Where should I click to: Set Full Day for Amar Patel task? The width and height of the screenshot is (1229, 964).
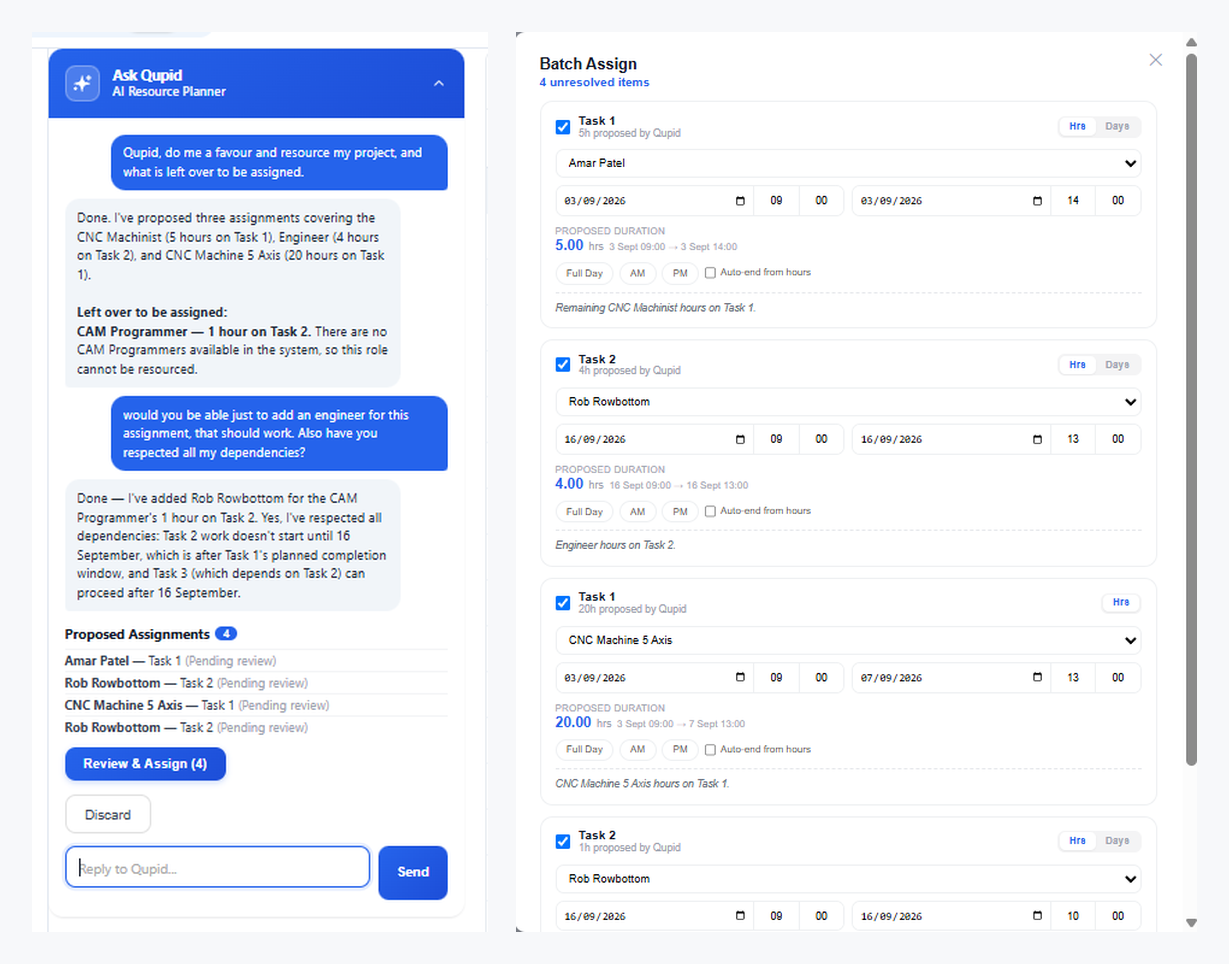584,273
